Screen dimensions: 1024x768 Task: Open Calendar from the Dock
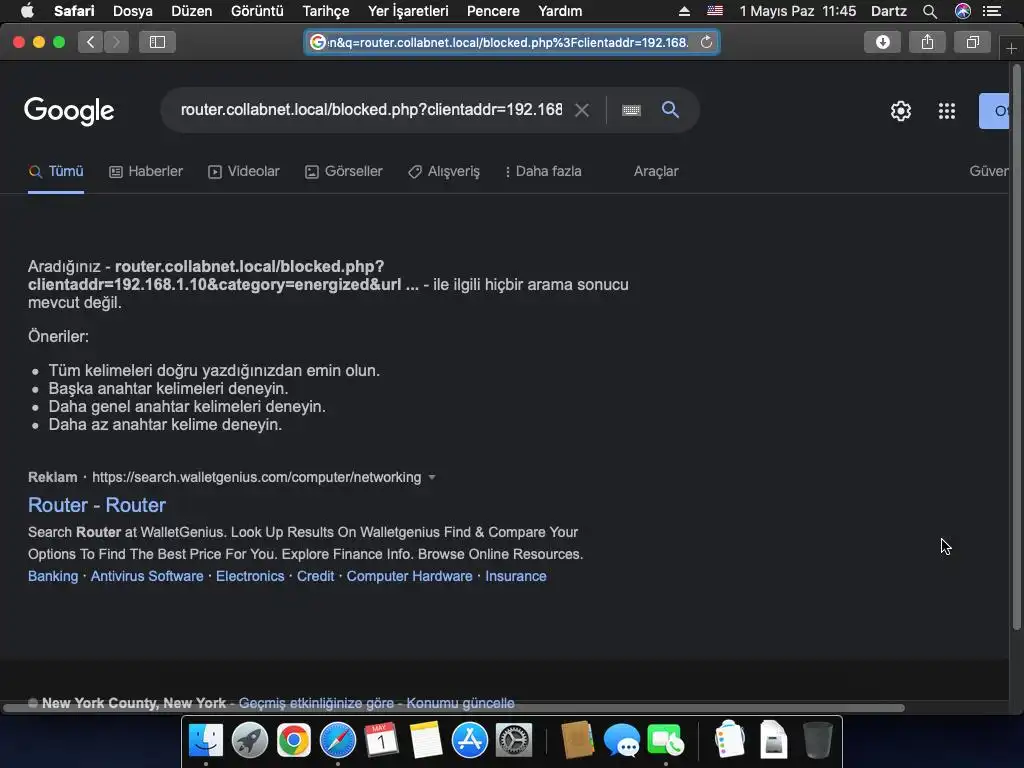pos(381,741)
